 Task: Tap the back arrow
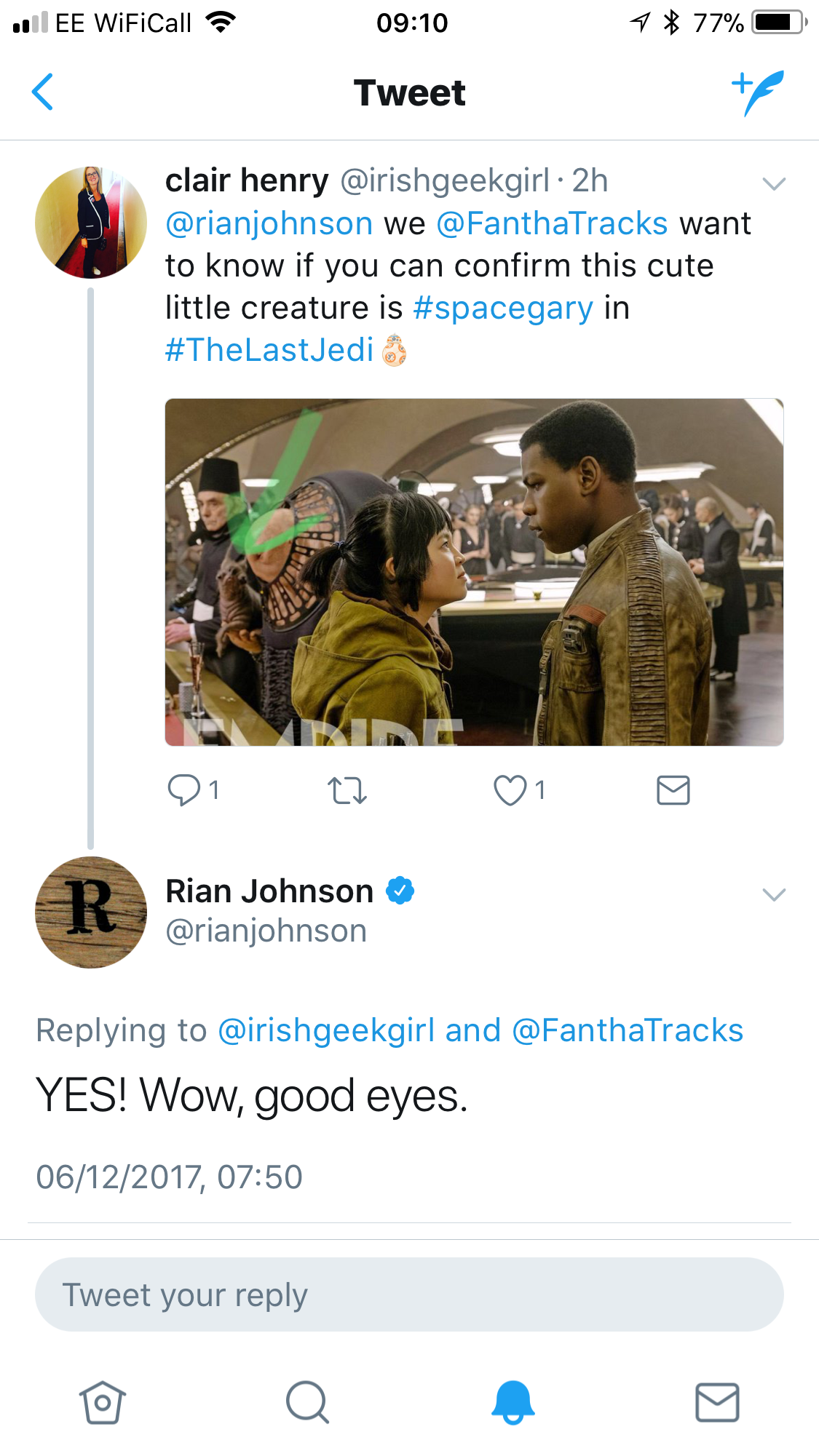click(x=43, y=92)
